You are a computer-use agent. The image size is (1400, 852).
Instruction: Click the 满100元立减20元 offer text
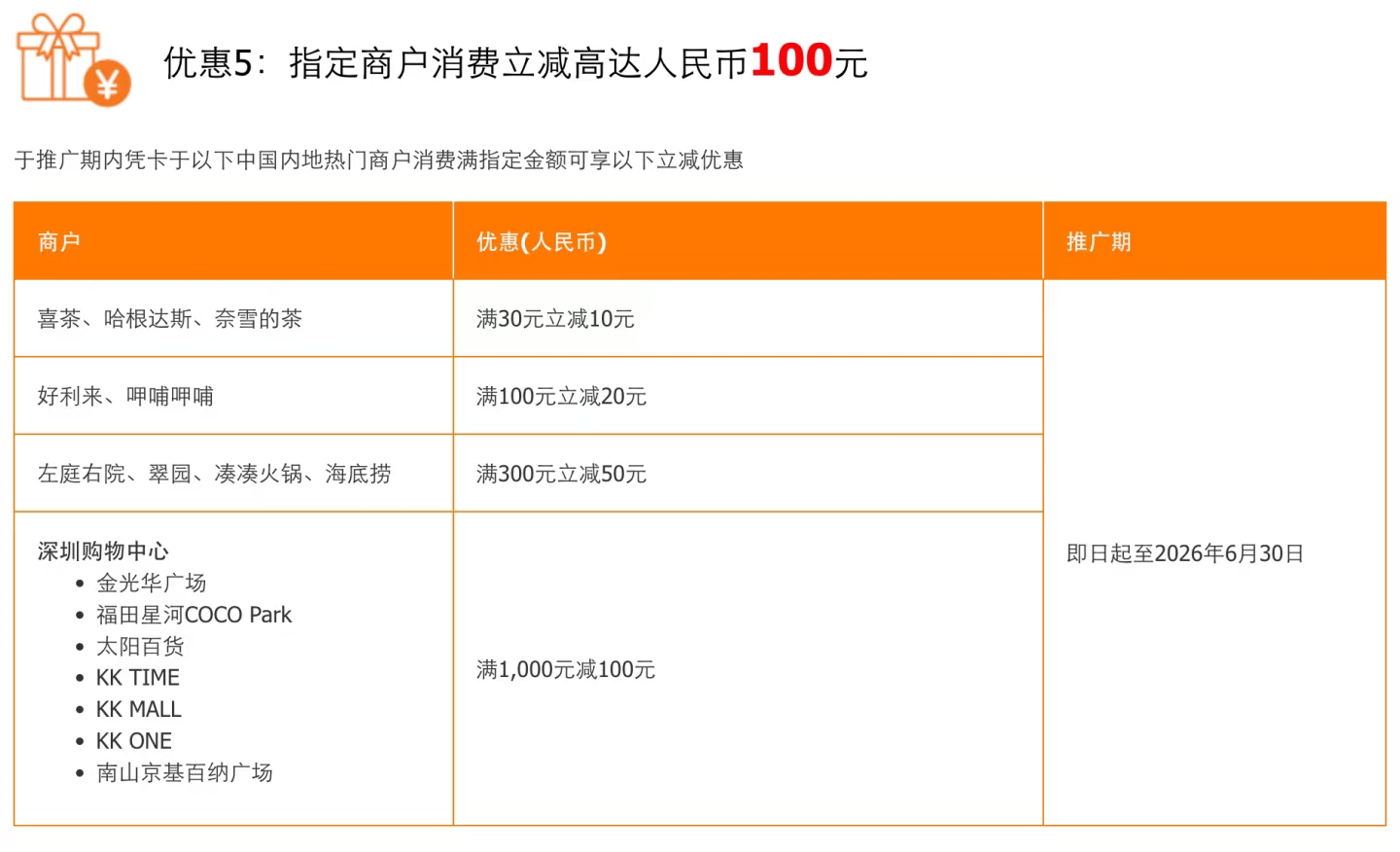(561, 397)
